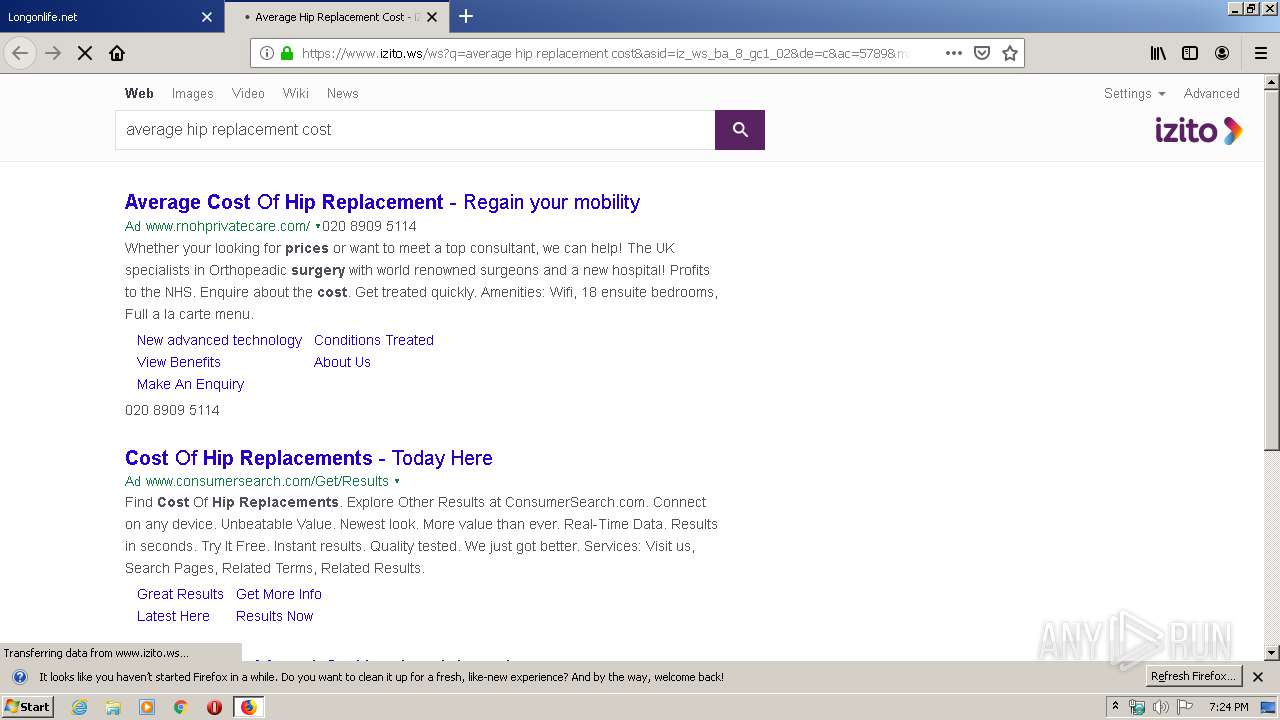
Task: Open the Firefox Account icon
Action: [x=1222, y=53]
